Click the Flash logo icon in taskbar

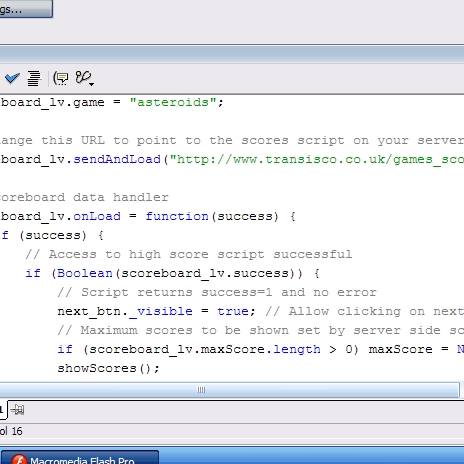19,459
